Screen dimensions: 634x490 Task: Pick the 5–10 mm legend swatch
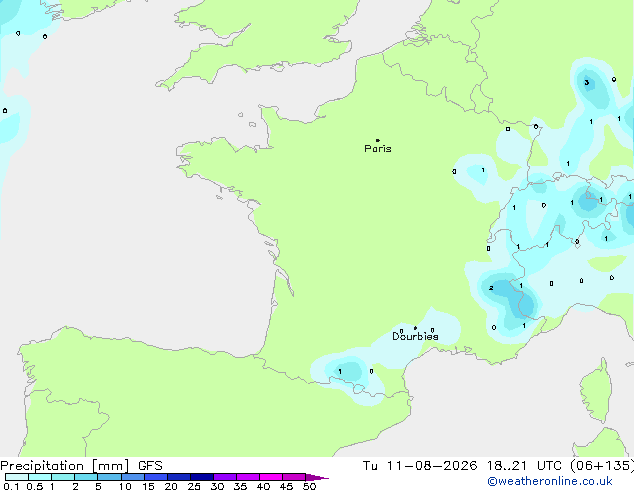click(109, 477)
